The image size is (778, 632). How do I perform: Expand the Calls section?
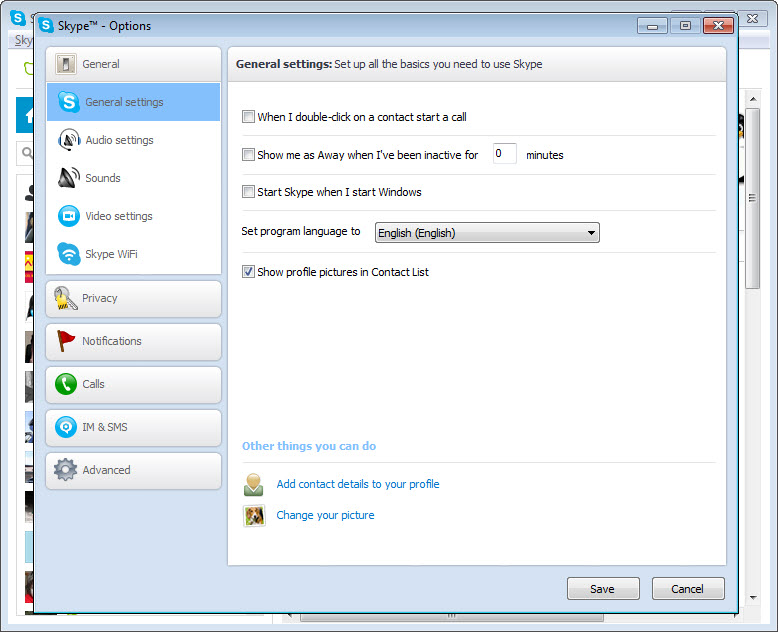tap(133, 384)
